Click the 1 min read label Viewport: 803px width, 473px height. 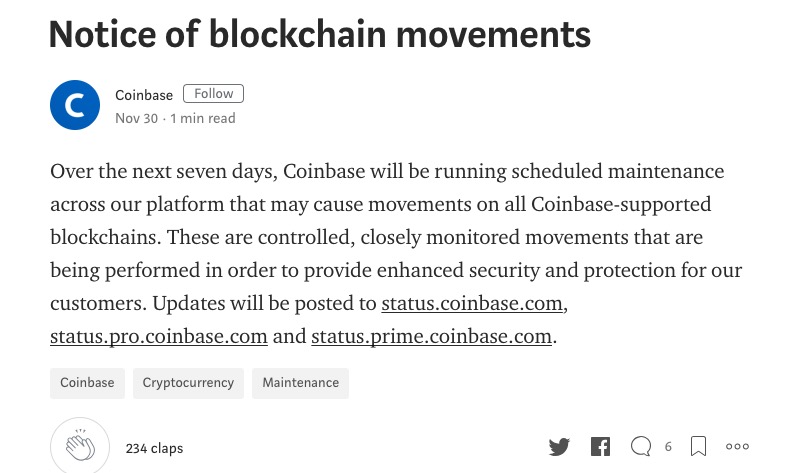pos(203,118)
